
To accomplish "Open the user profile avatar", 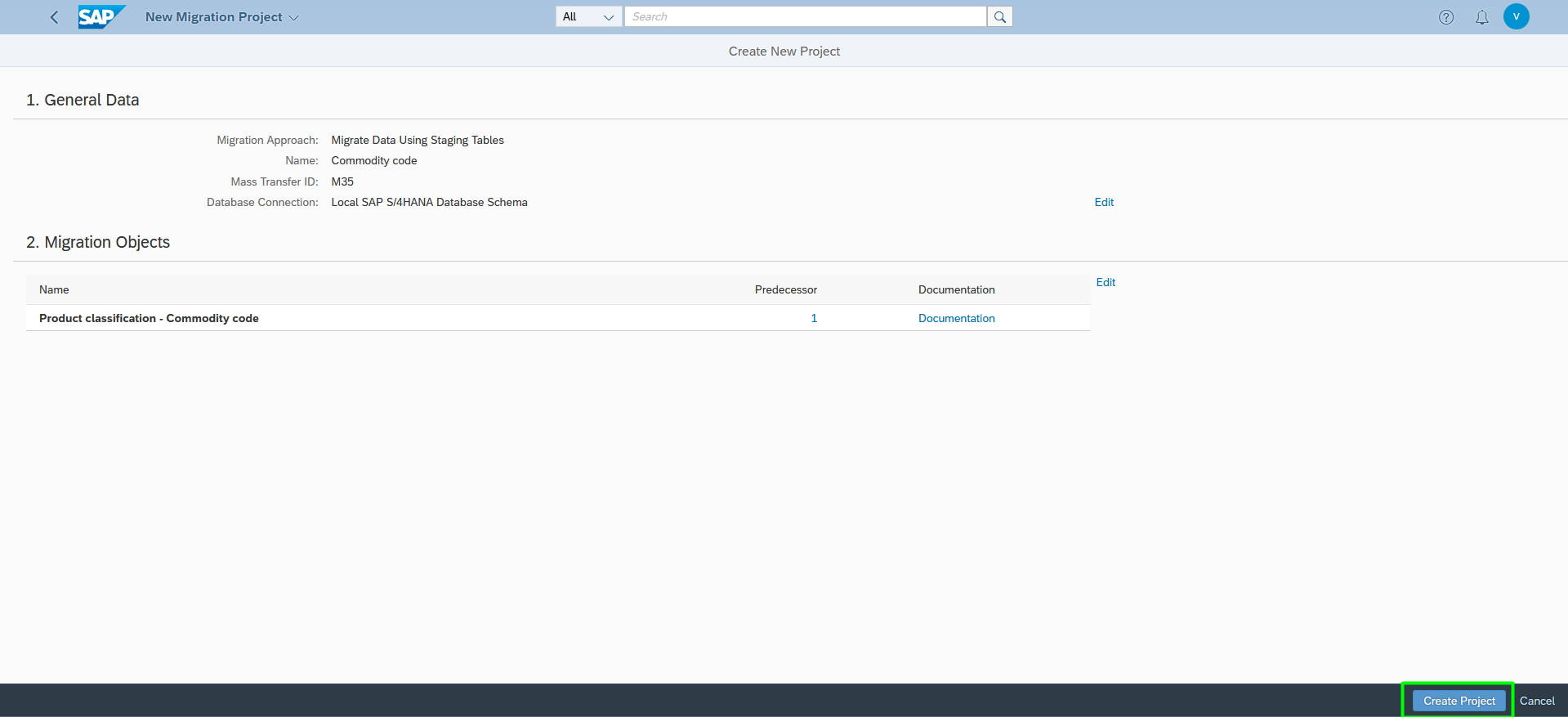I will click(x=1516, y=16).
